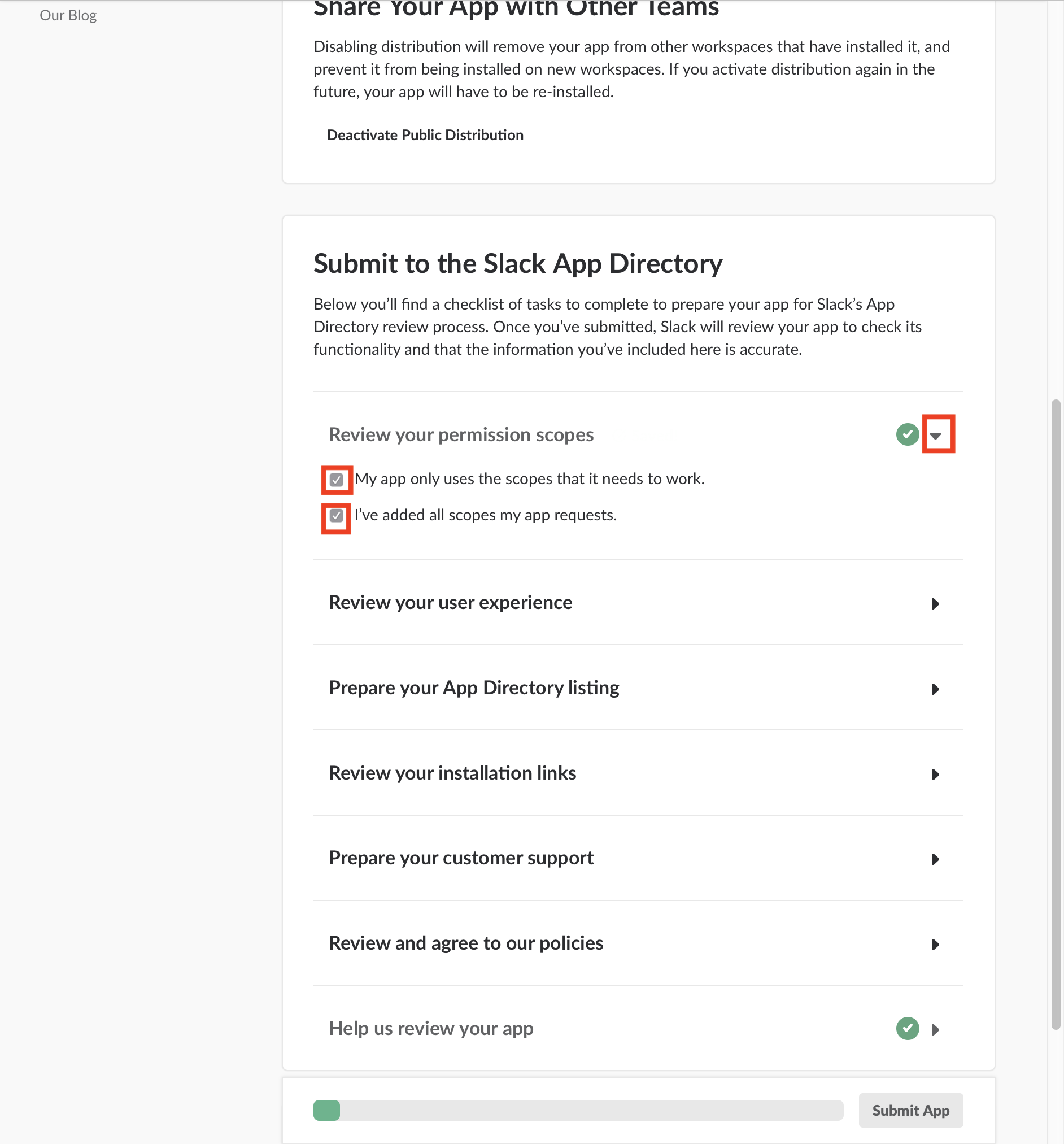Click the submission progress bar
Image resolution: width=1064 pixels, height=1144 pixels.
pos(578,1110)
